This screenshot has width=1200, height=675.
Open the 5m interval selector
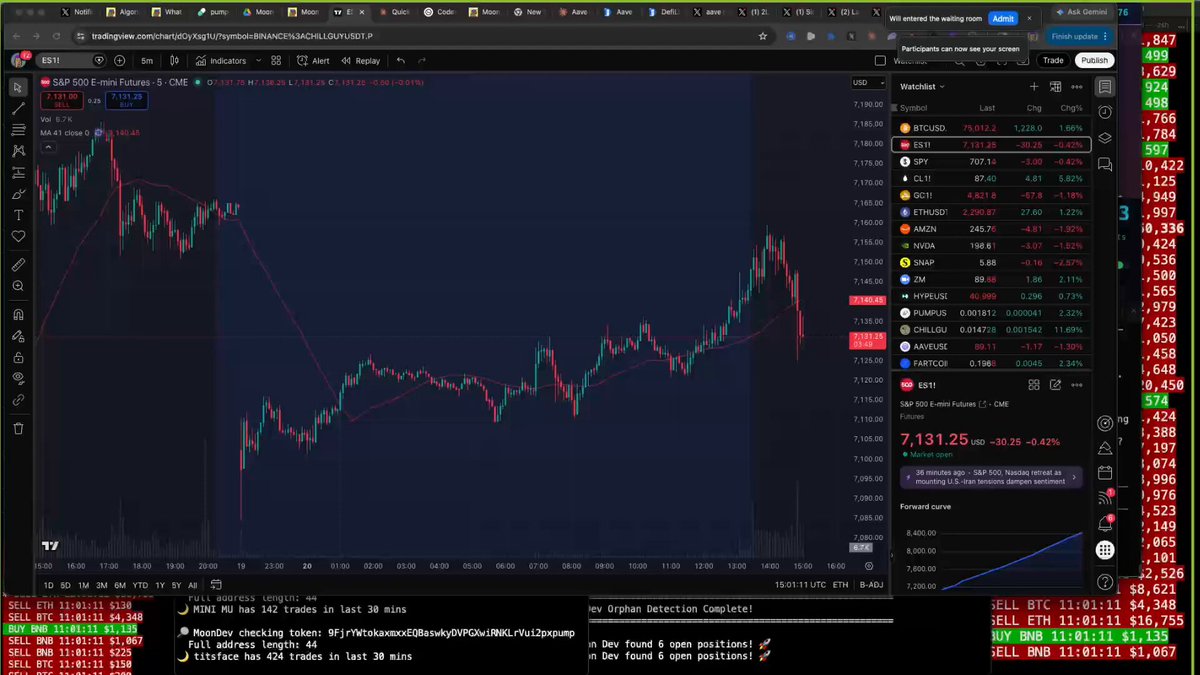coord(147,60)
